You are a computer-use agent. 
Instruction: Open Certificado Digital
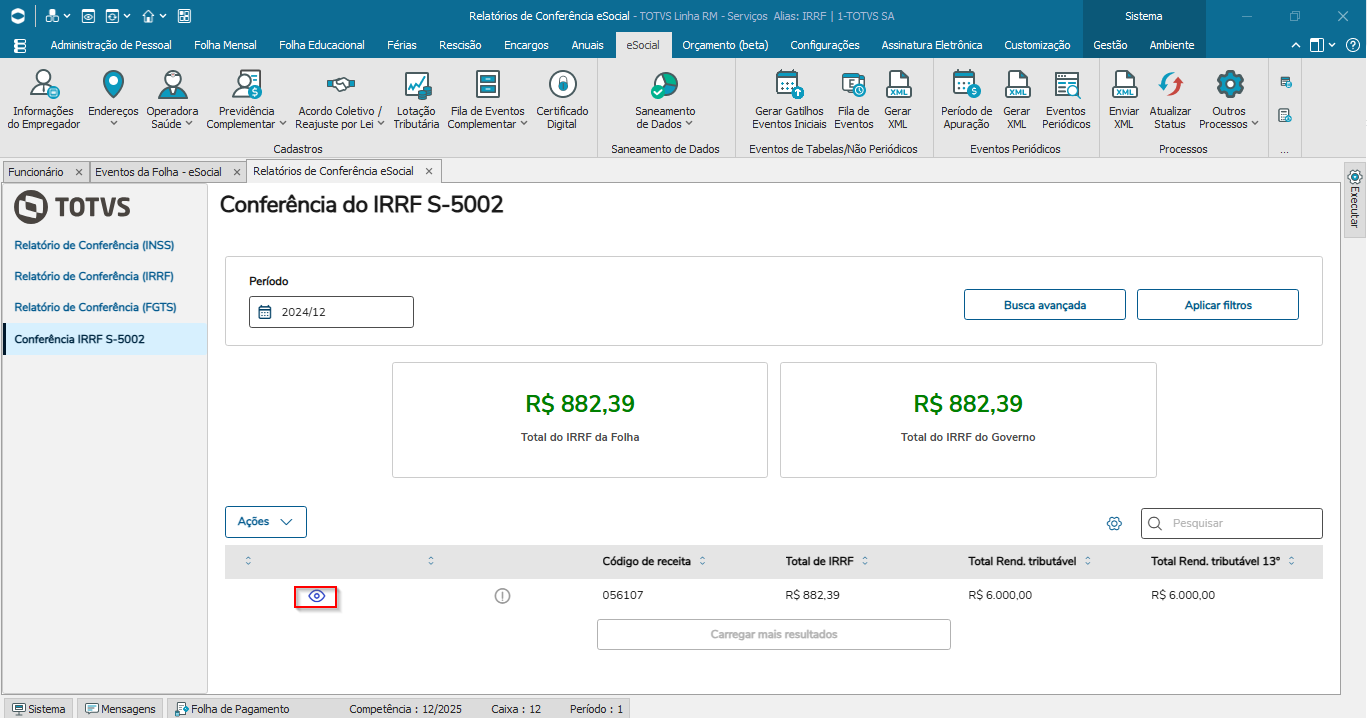tap(562, 100)
